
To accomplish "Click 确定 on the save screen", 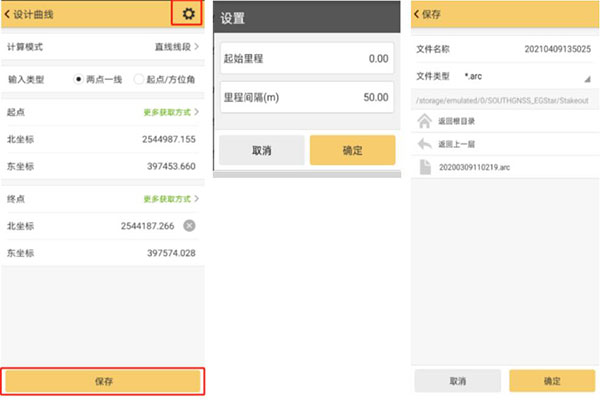I will point(552,381).
